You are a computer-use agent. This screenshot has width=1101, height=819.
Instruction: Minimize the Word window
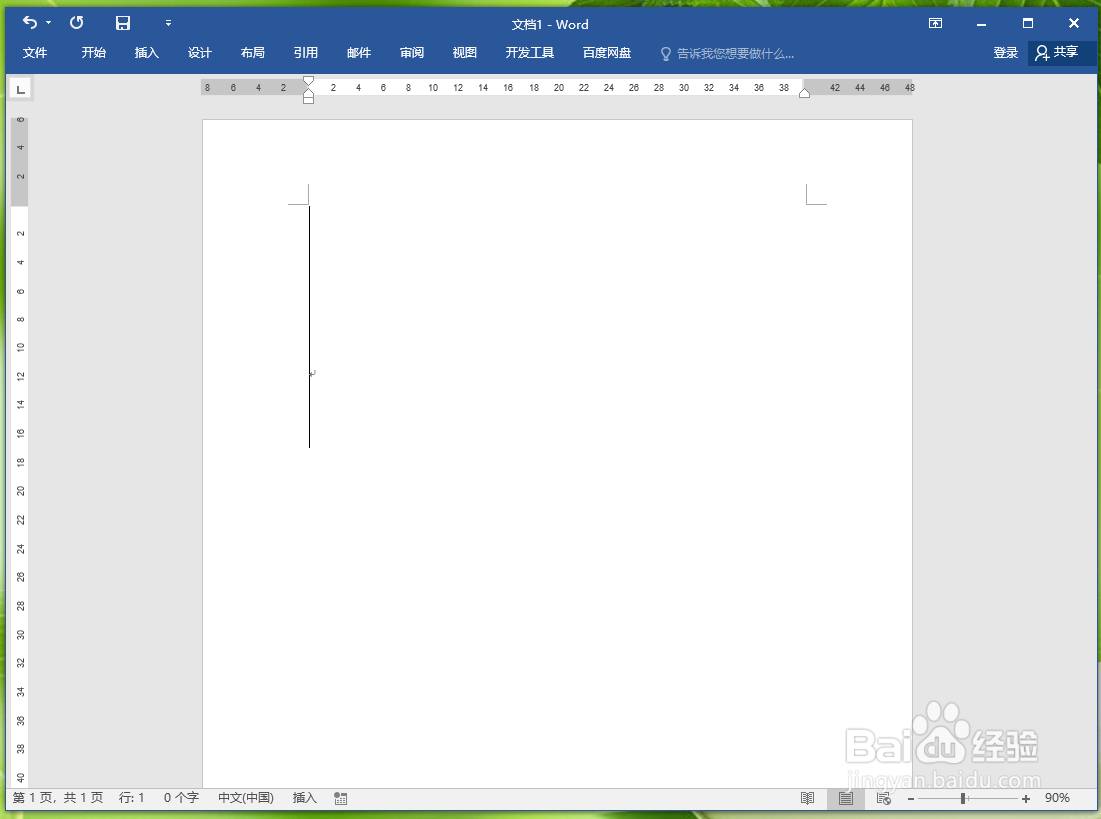pos(982,23)
